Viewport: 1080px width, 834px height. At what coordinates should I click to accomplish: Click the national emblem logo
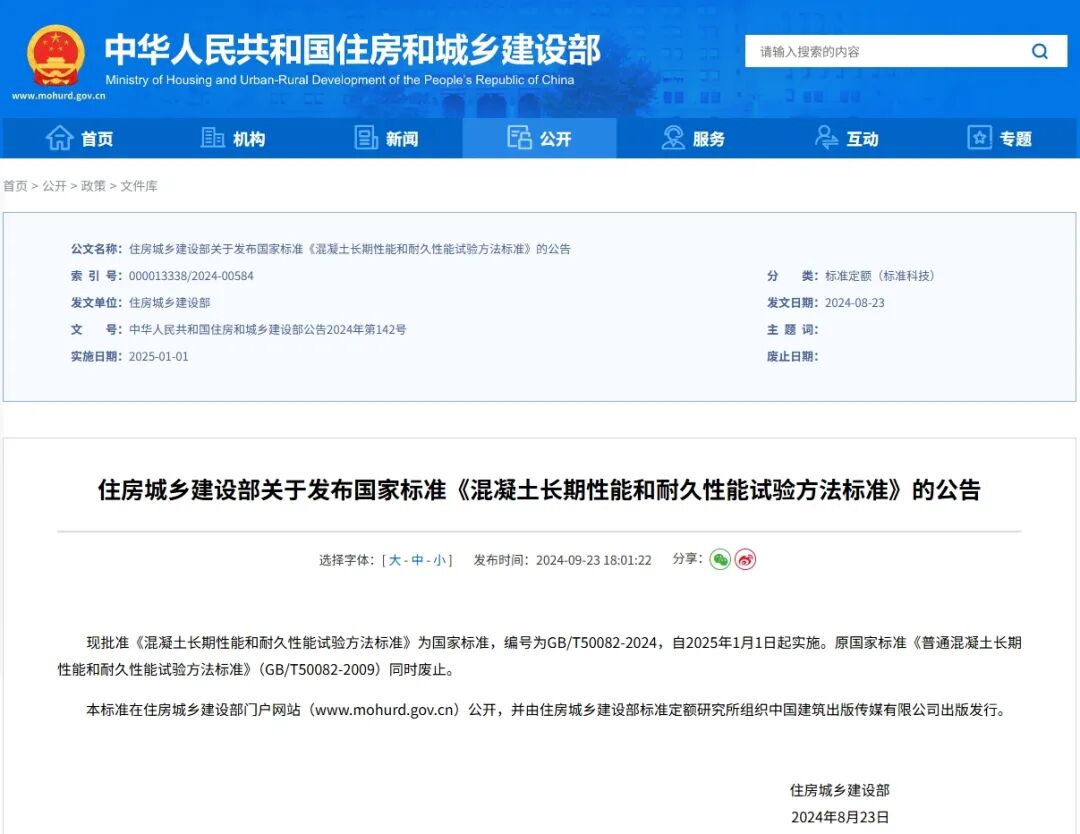tap(56, 55)
